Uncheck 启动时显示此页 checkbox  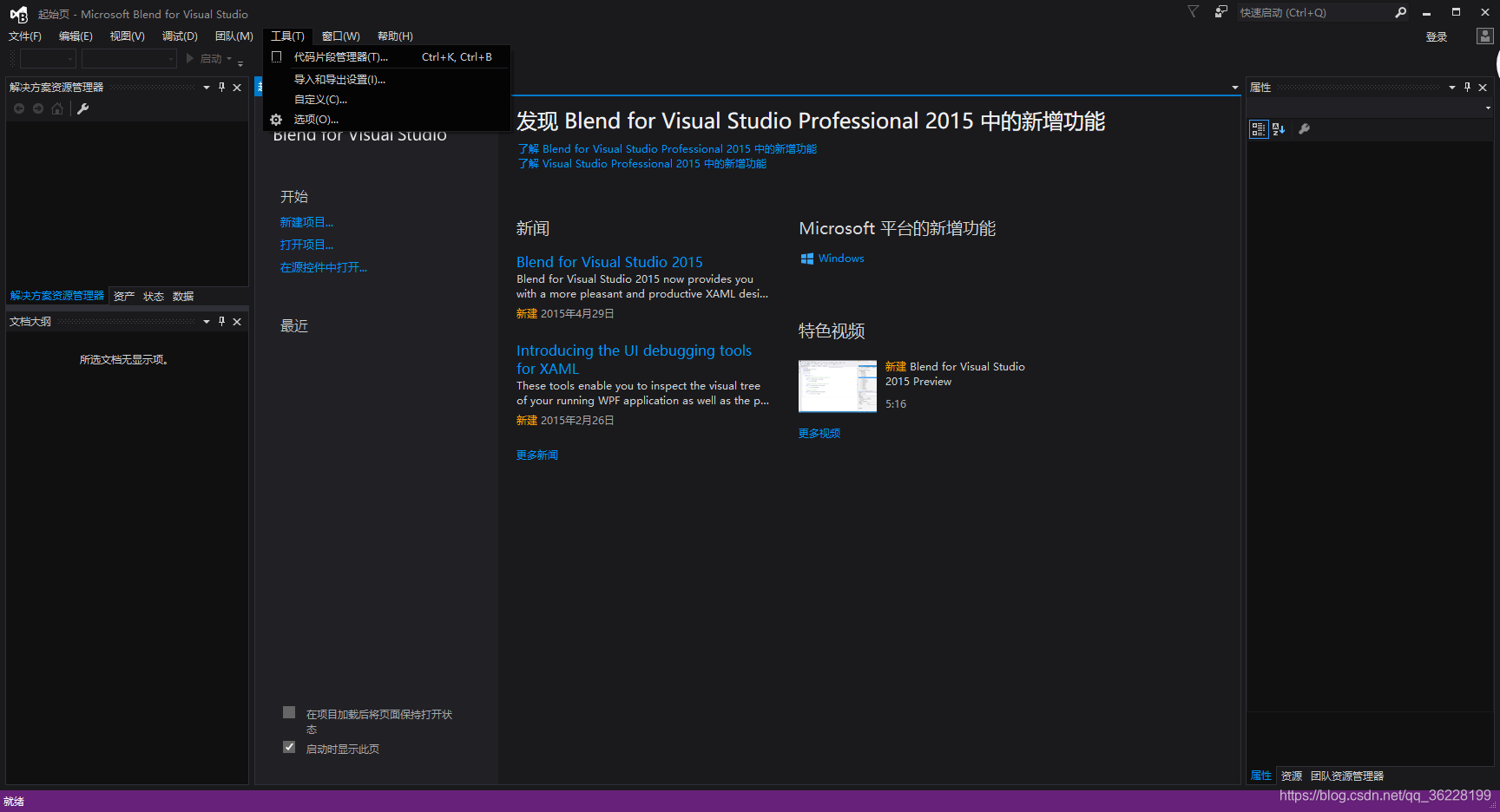pyautogui.click(x=289, y=747)
